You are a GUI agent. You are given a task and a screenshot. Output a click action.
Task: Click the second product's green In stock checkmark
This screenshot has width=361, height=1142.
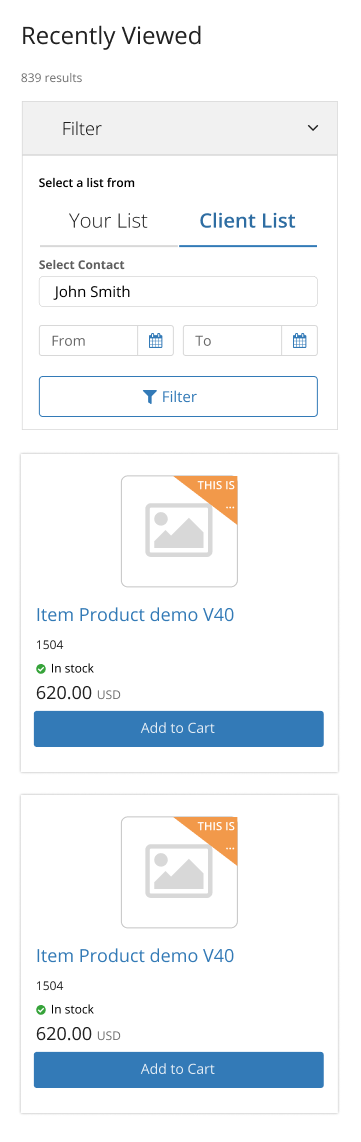coord(41,1009)
